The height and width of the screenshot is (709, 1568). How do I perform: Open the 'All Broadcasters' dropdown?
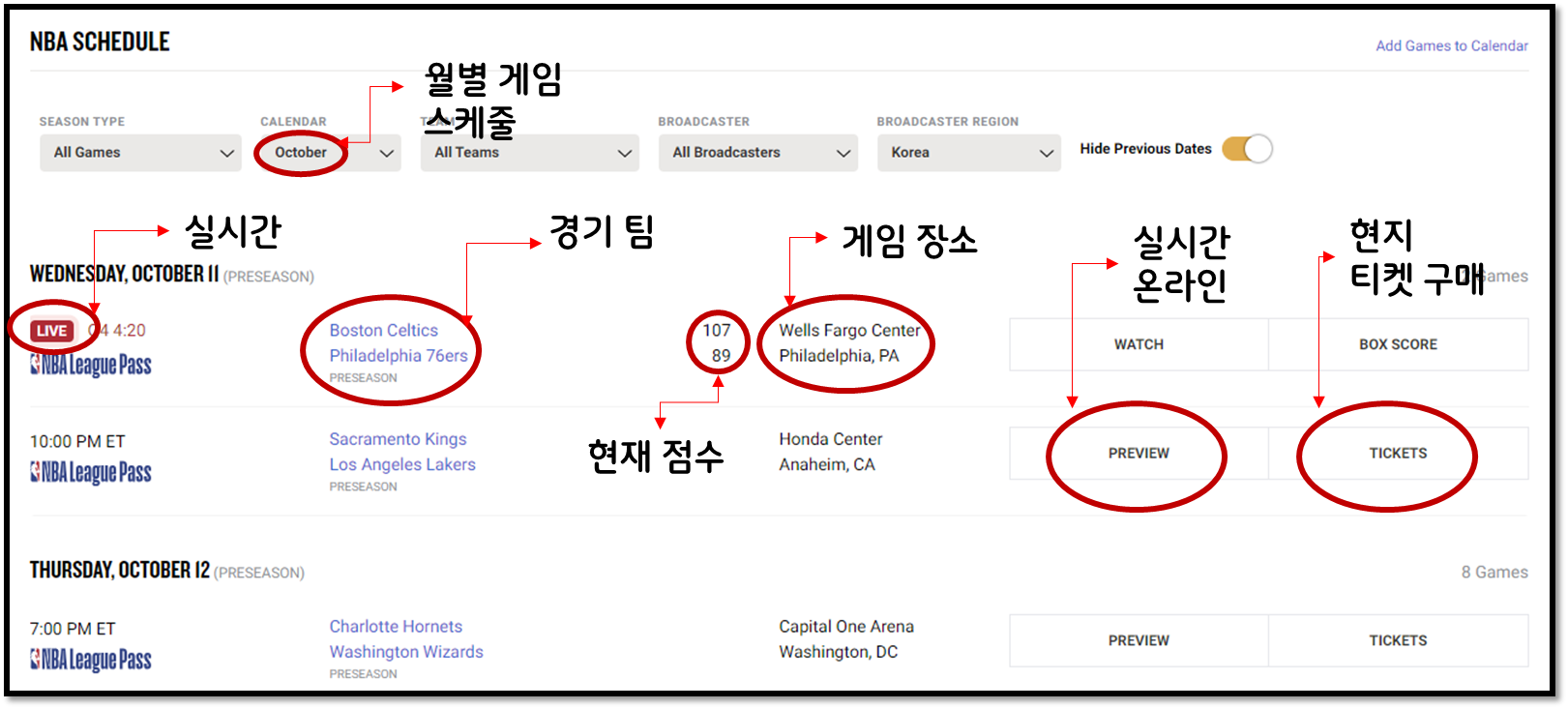point(758,153)
